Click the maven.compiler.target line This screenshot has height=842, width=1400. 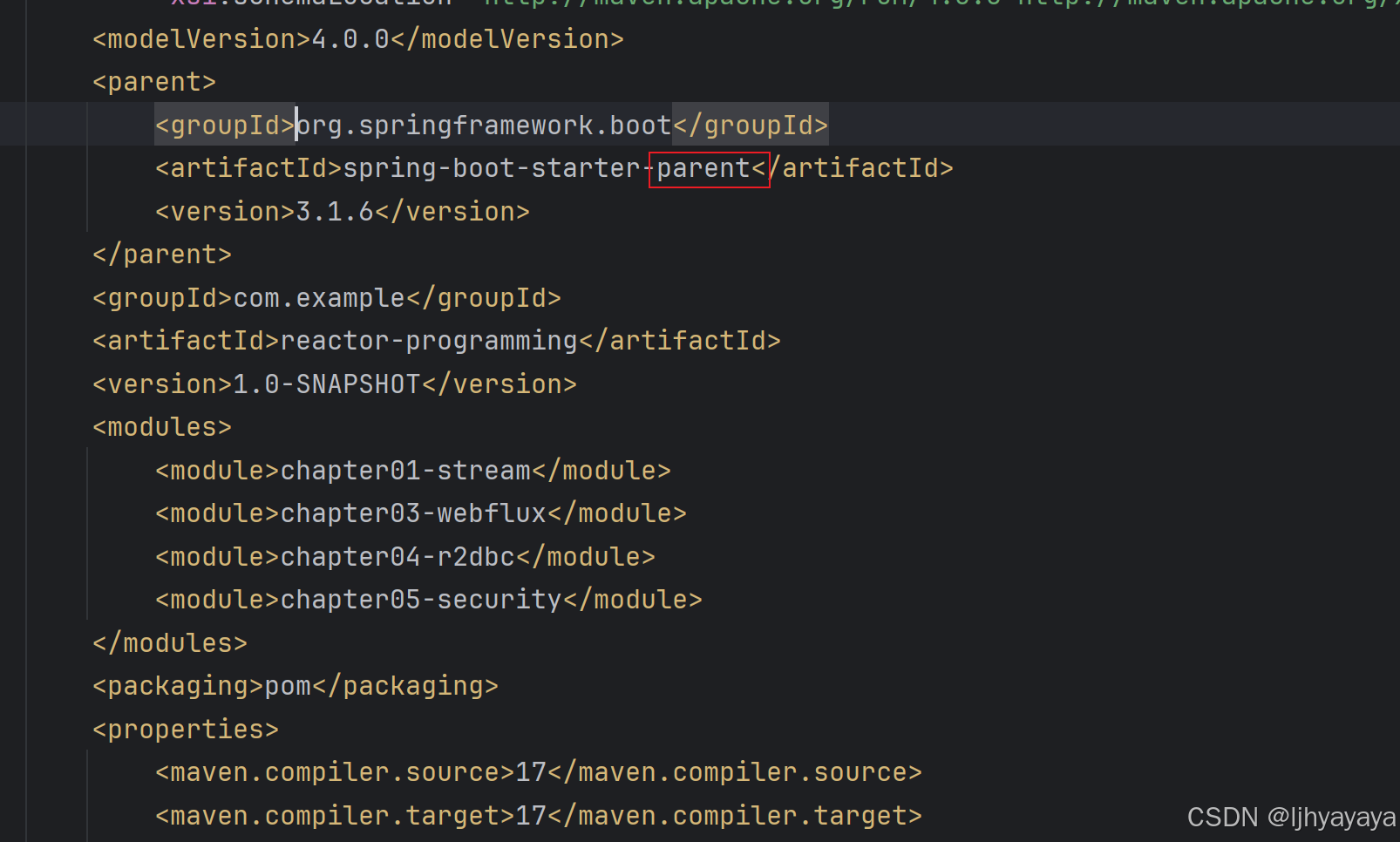pyautogui.click(x=539, y=814)
